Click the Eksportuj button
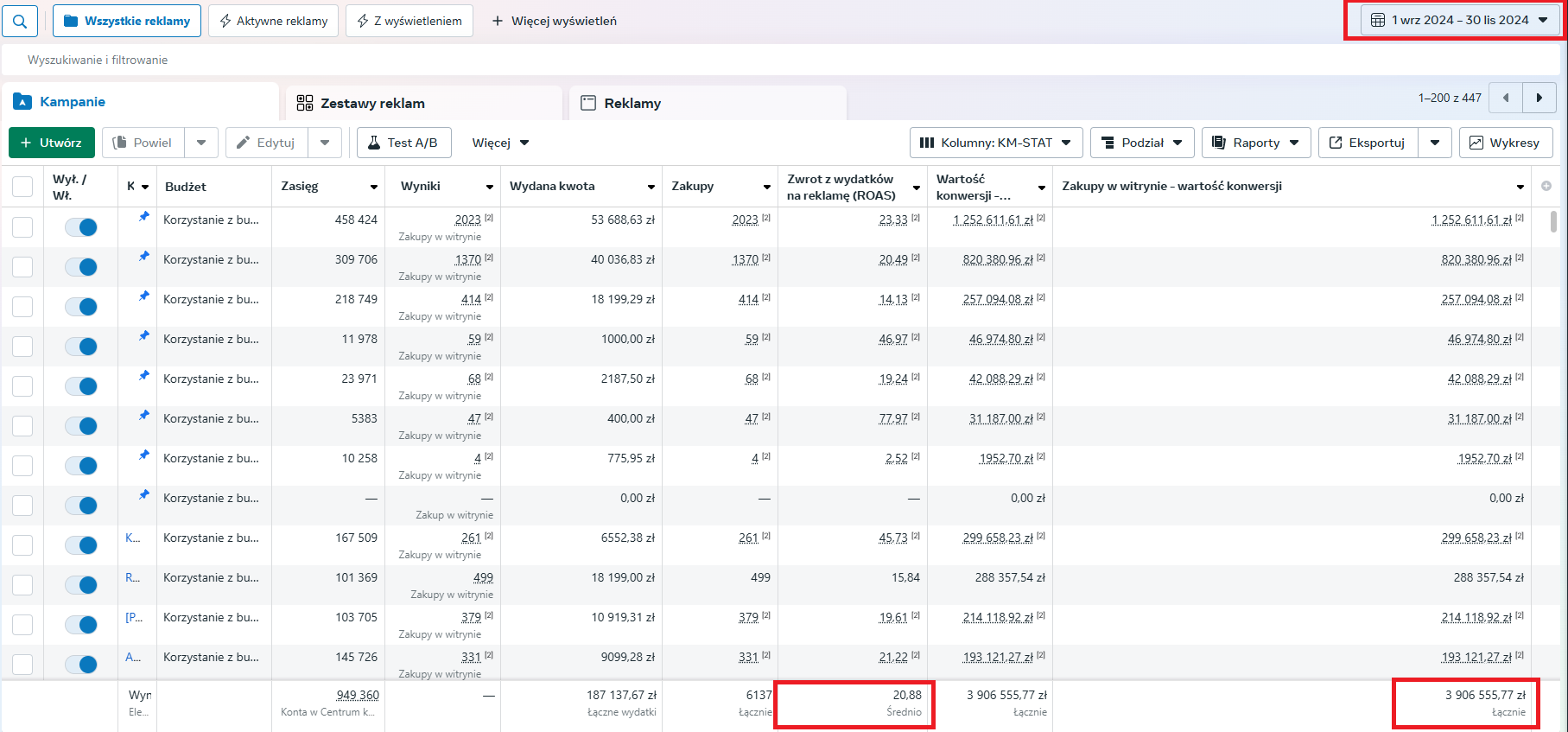1568x732 pixels. click(x=1368, y=143)
